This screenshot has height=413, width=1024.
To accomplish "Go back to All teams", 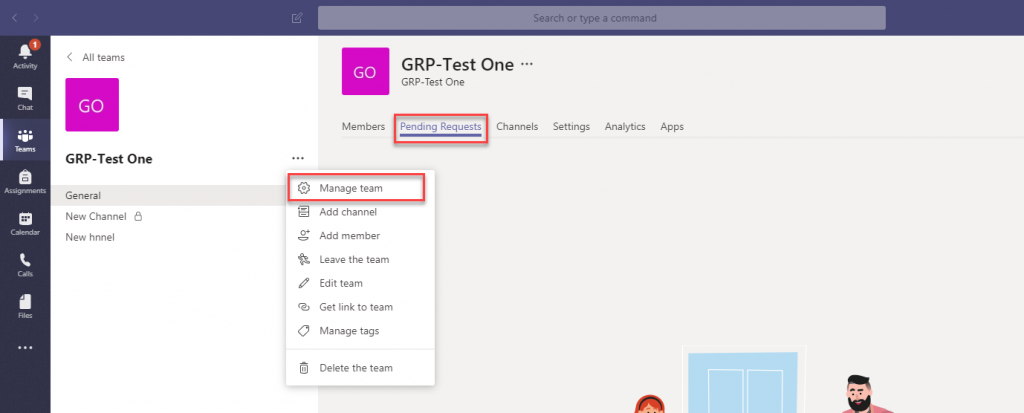I will click(x=95, y=58).
